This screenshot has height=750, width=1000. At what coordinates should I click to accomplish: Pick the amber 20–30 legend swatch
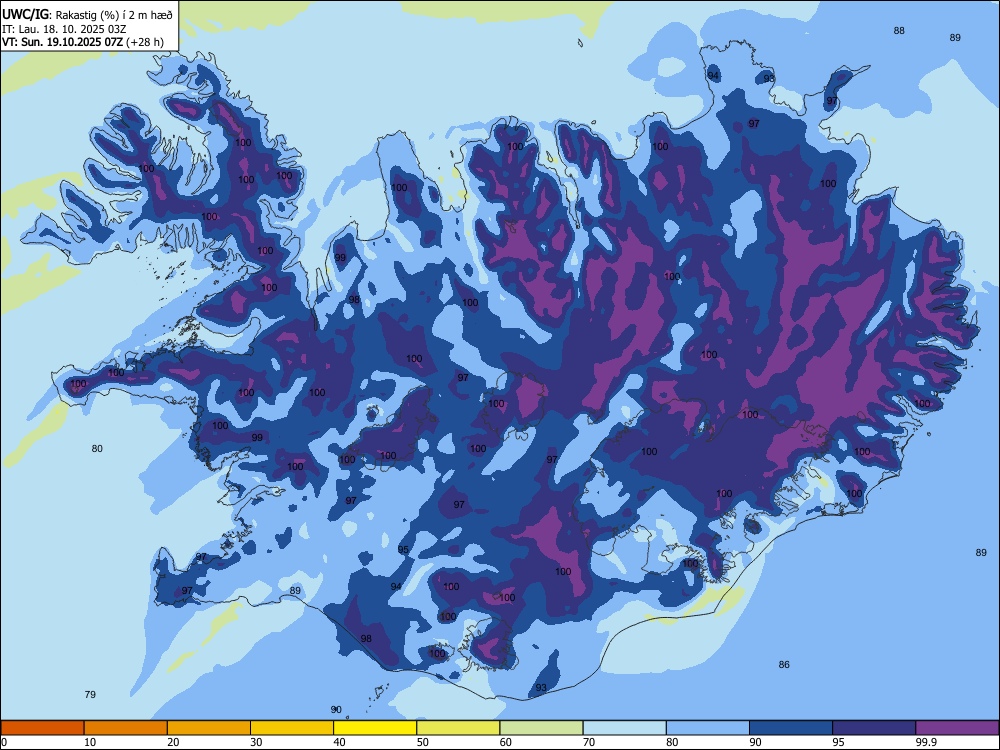coord(209,728)
